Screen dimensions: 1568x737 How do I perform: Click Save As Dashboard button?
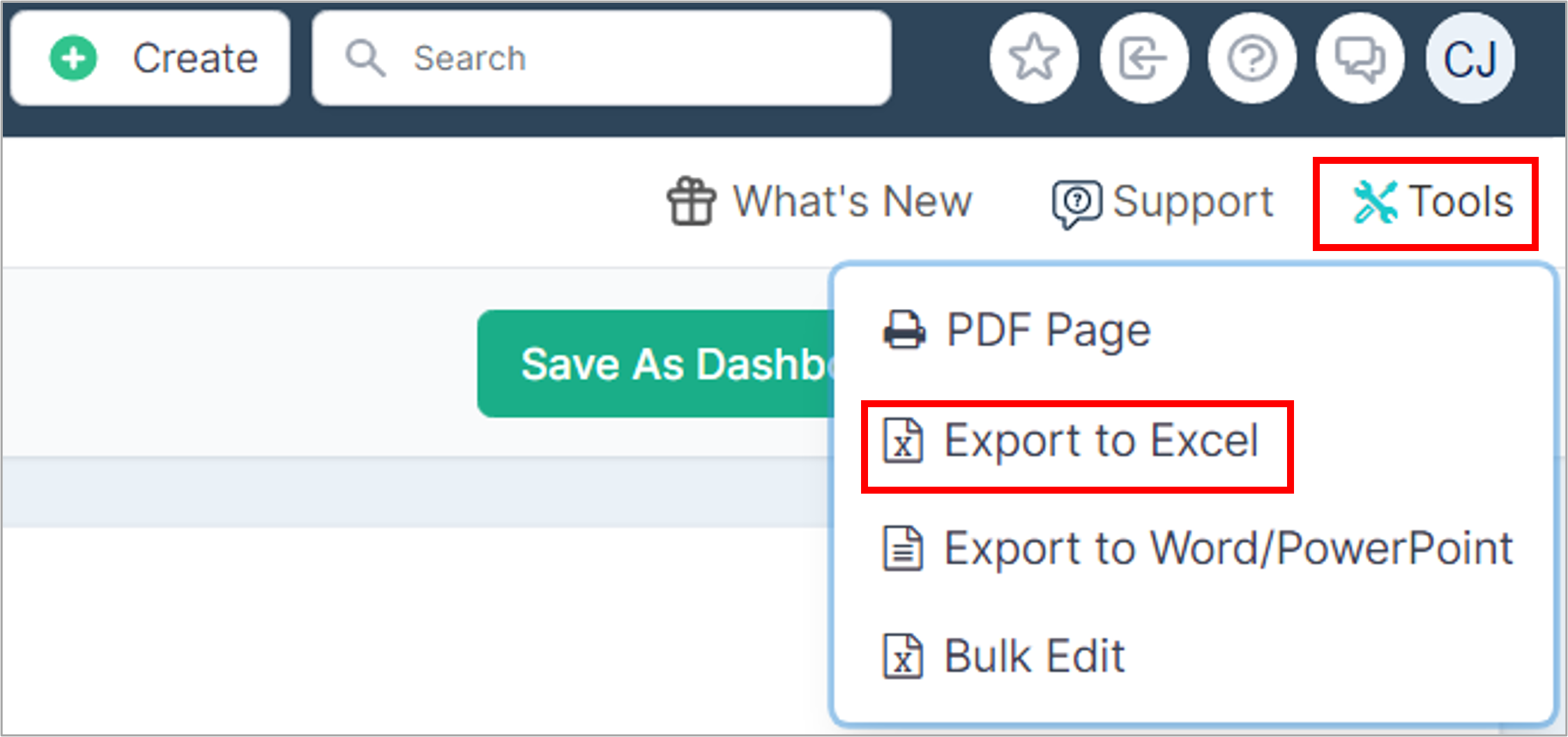656,364
